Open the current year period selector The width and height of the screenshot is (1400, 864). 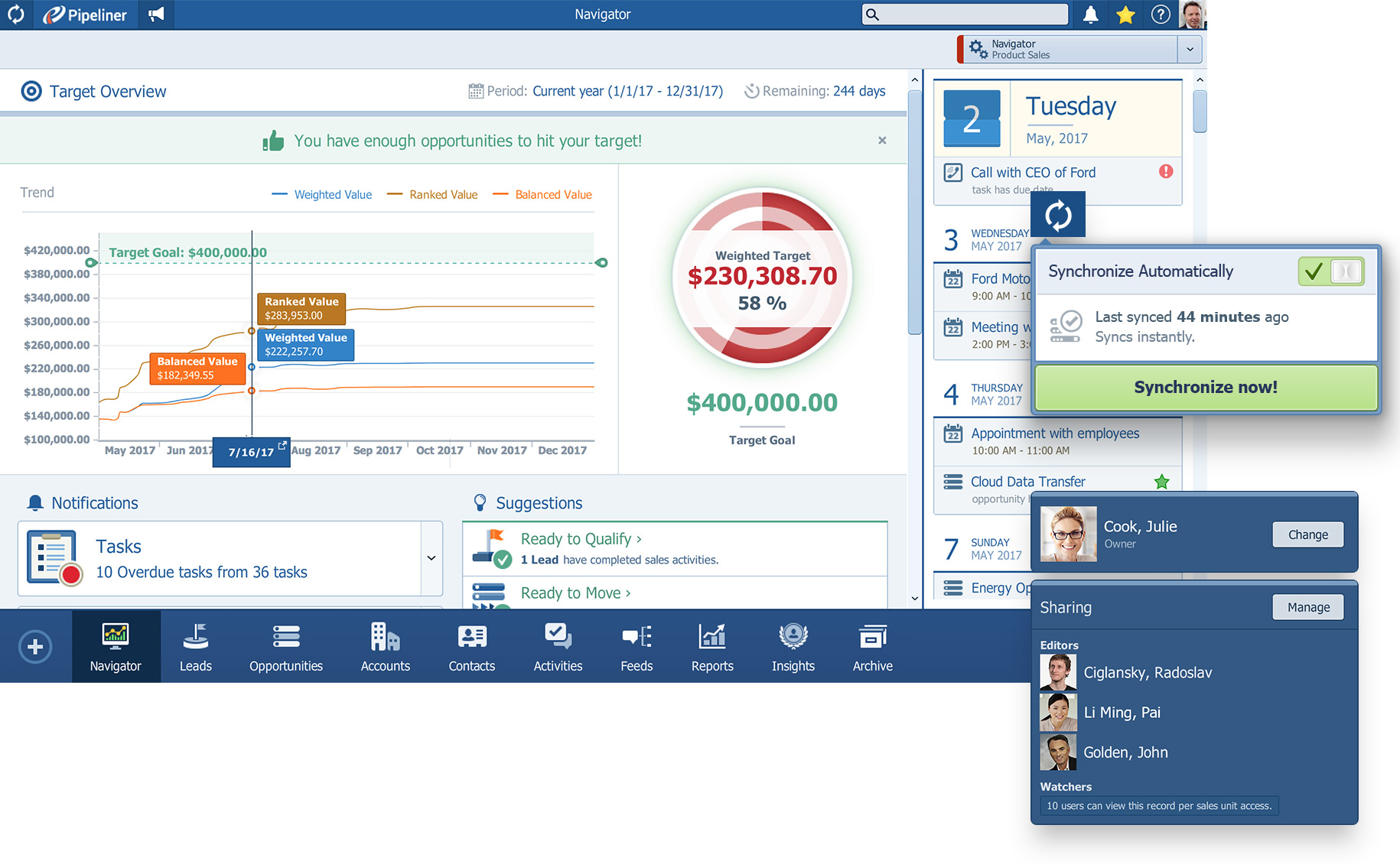tap(627, 91)
